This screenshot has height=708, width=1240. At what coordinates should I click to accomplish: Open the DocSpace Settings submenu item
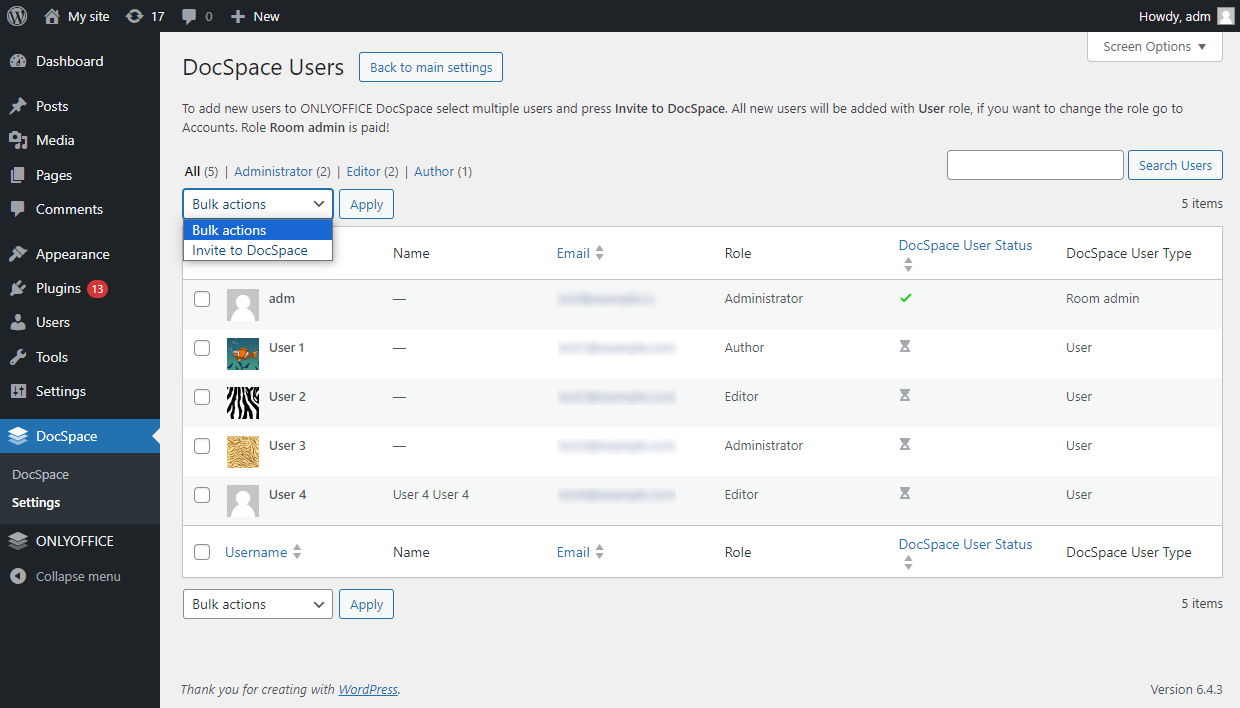tap(37, 502)
